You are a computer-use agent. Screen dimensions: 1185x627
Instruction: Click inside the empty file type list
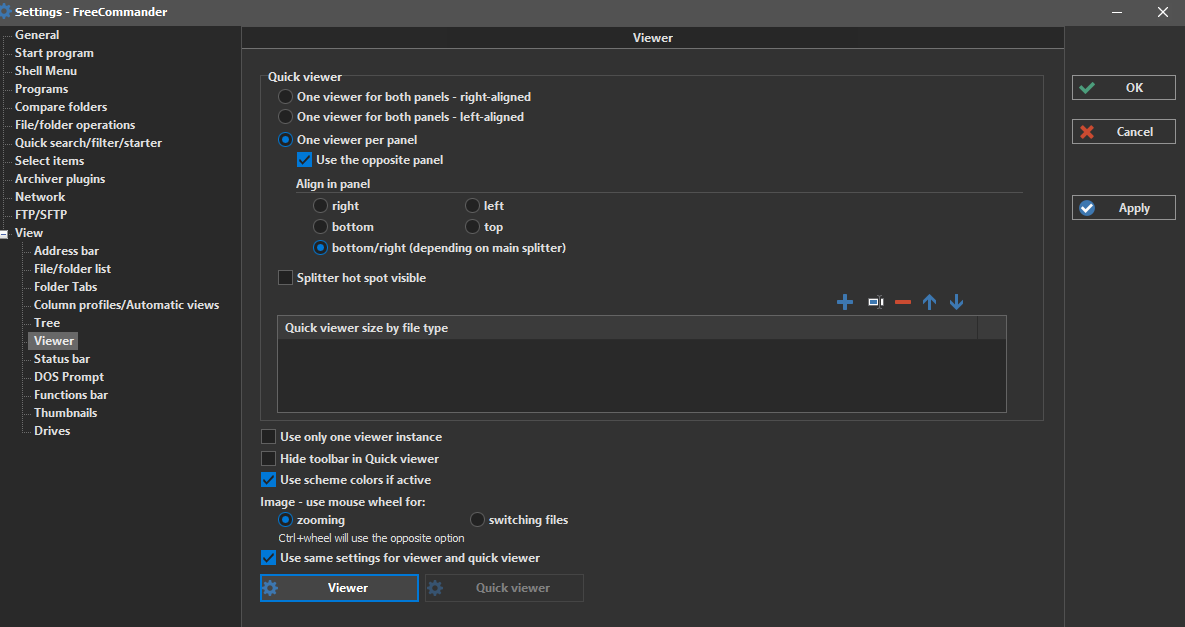[642, 375]
